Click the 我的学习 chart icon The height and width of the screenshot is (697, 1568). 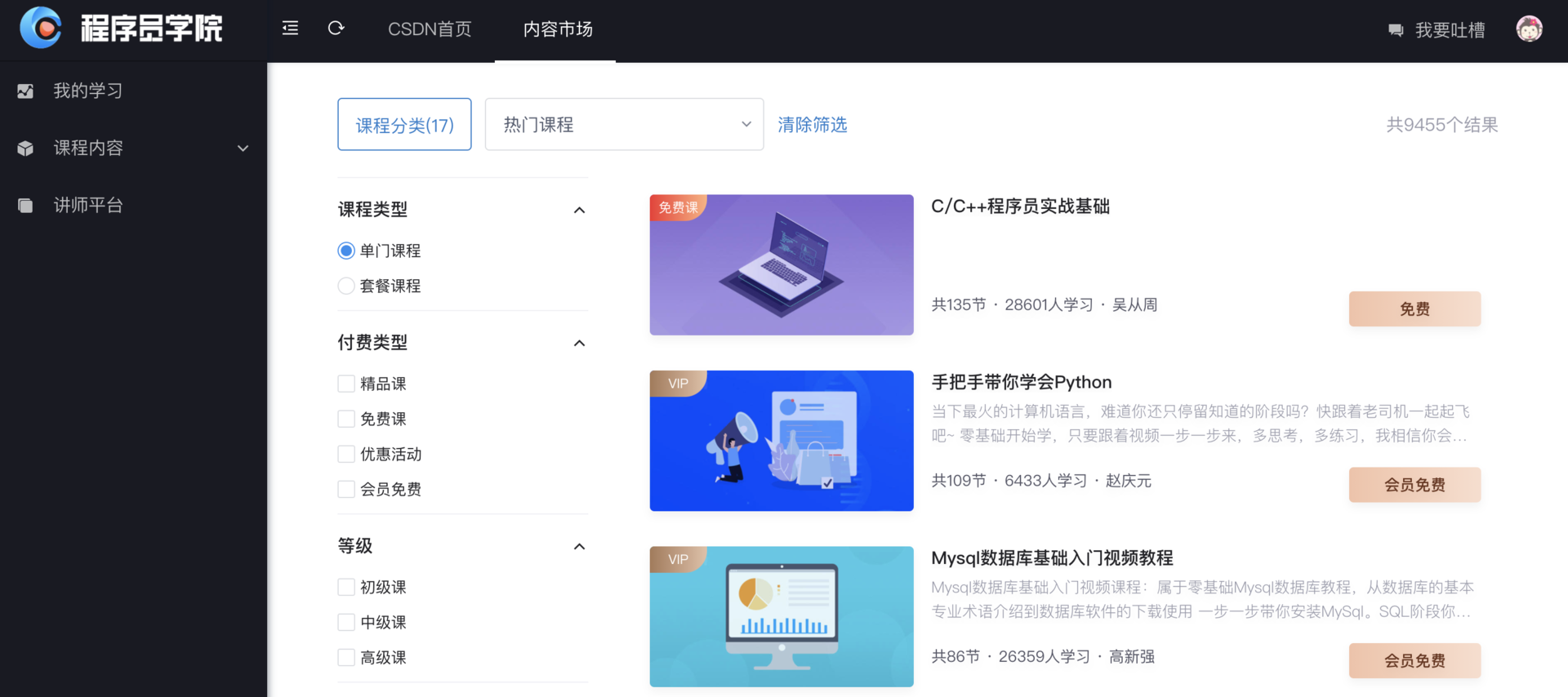coord(25,91)
